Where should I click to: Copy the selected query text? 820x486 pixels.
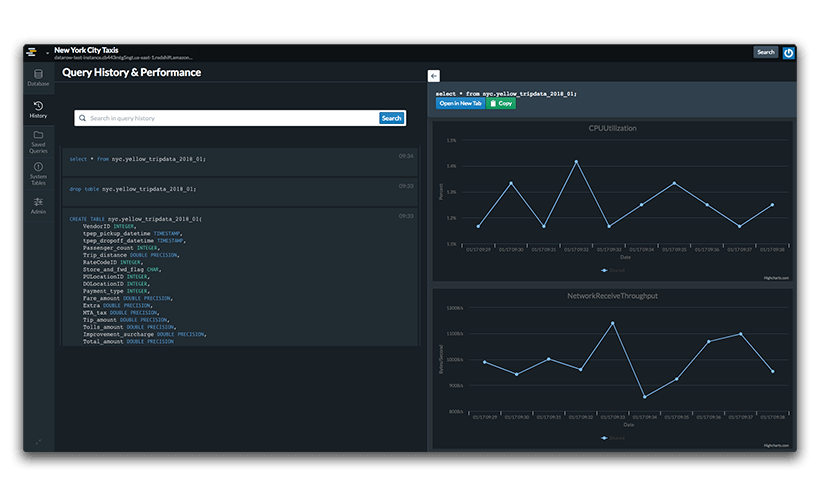(501, 104)
